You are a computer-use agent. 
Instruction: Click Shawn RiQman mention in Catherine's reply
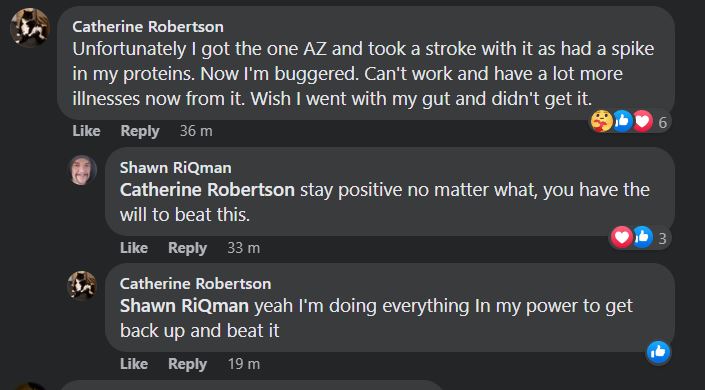tap(184, 306)
